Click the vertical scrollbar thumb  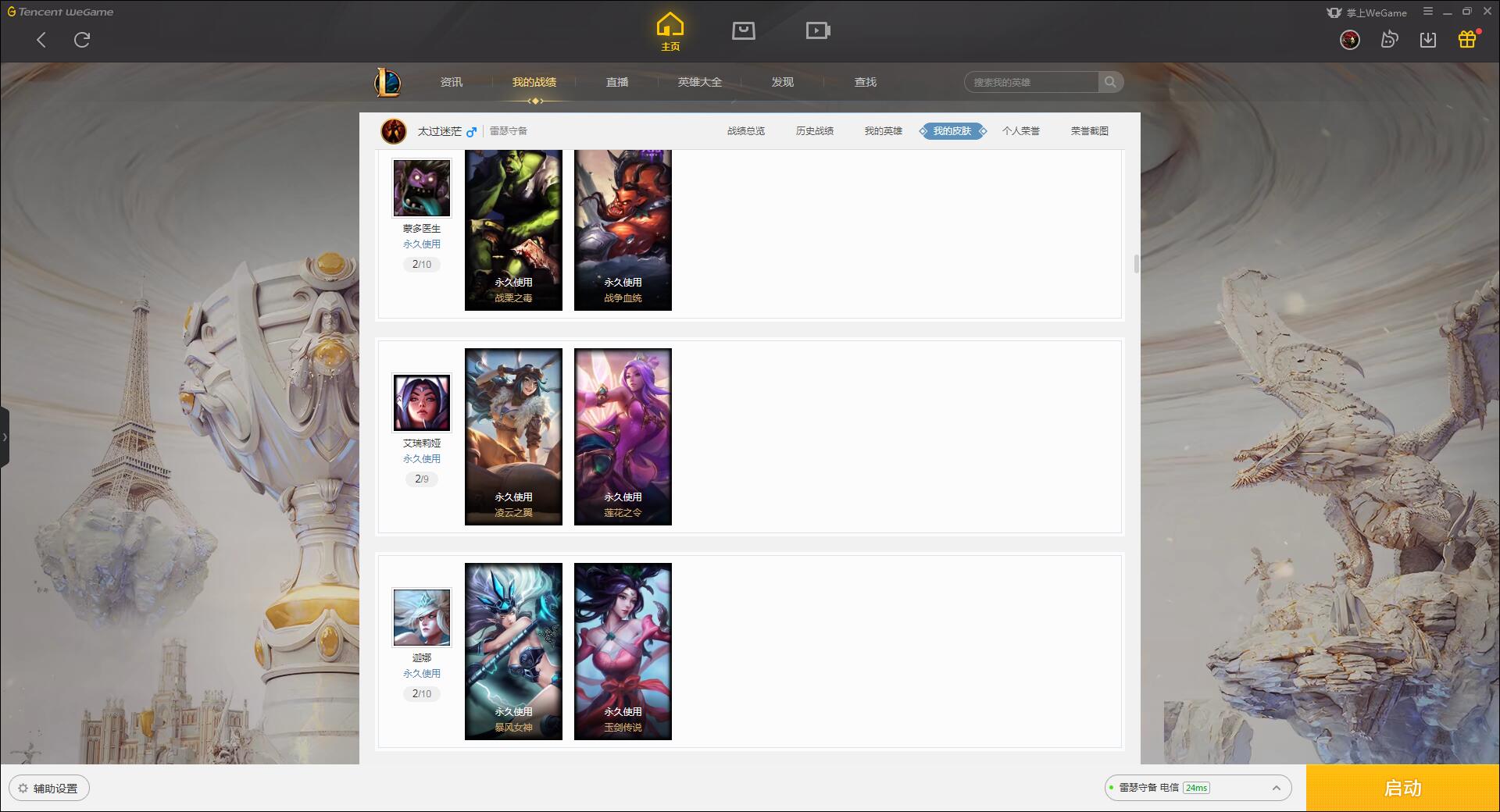[x=1137, y=264]
